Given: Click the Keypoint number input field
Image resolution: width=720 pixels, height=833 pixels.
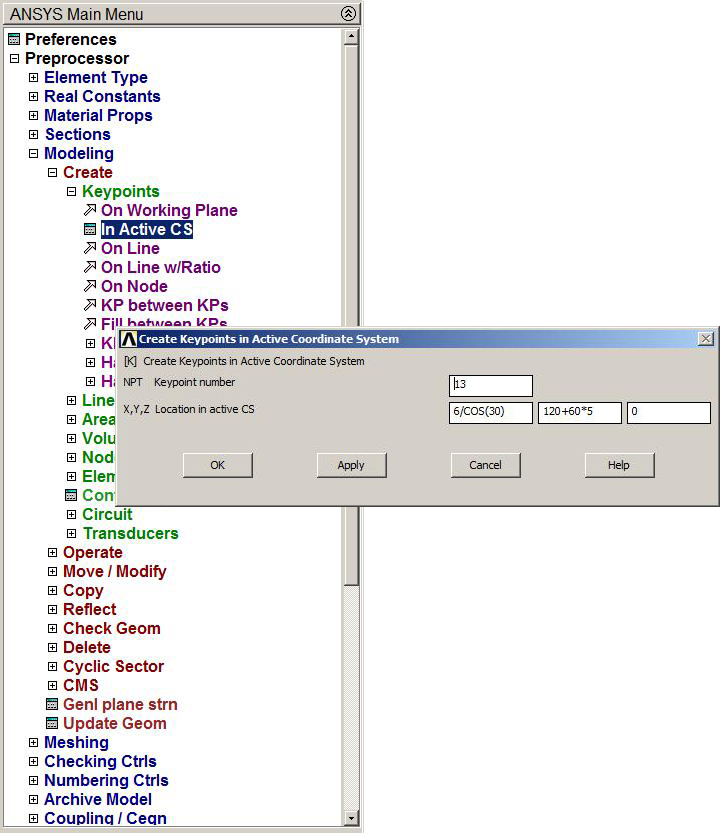Looking at the screenshot, I should tap(490, 385).
